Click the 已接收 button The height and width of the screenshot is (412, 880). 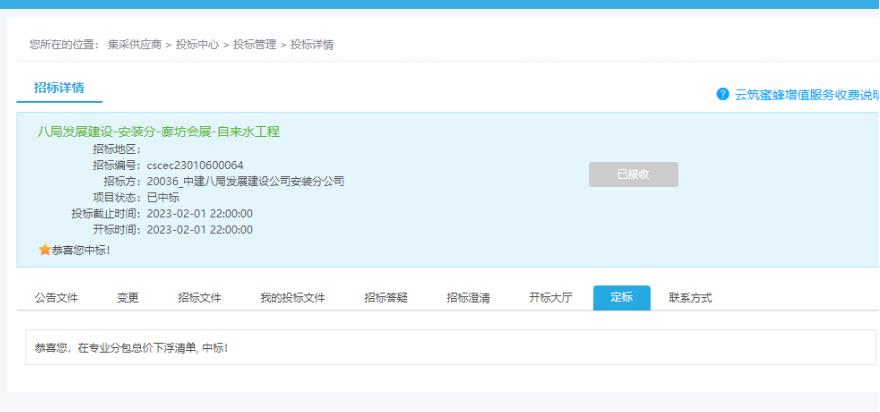pos(633,174)
